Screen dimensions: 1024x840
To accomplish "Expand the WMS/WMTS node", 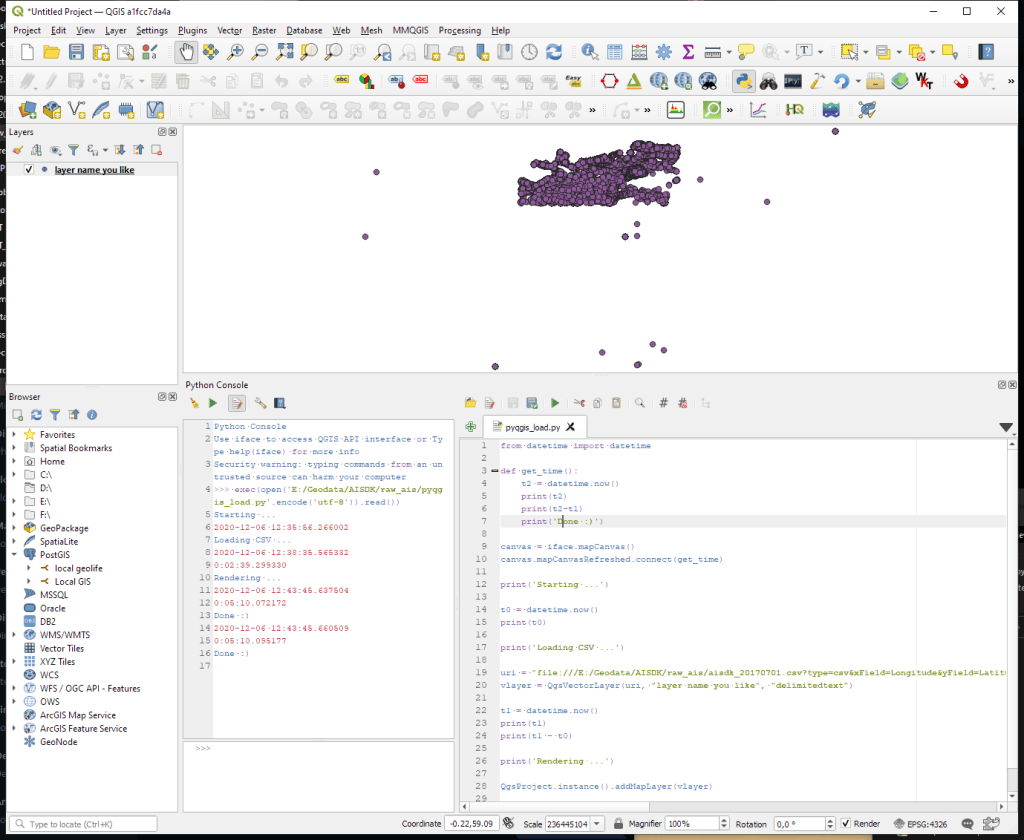I will click(14, 635).
